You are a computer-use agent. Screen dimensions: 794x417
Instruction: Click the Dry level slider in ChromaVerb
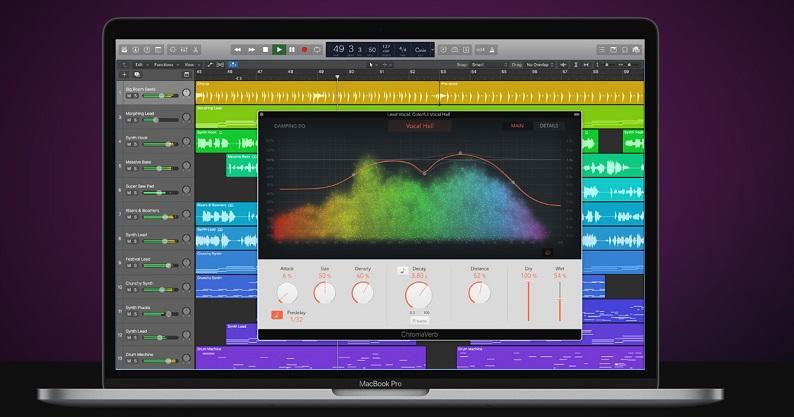tap(528, 301)
